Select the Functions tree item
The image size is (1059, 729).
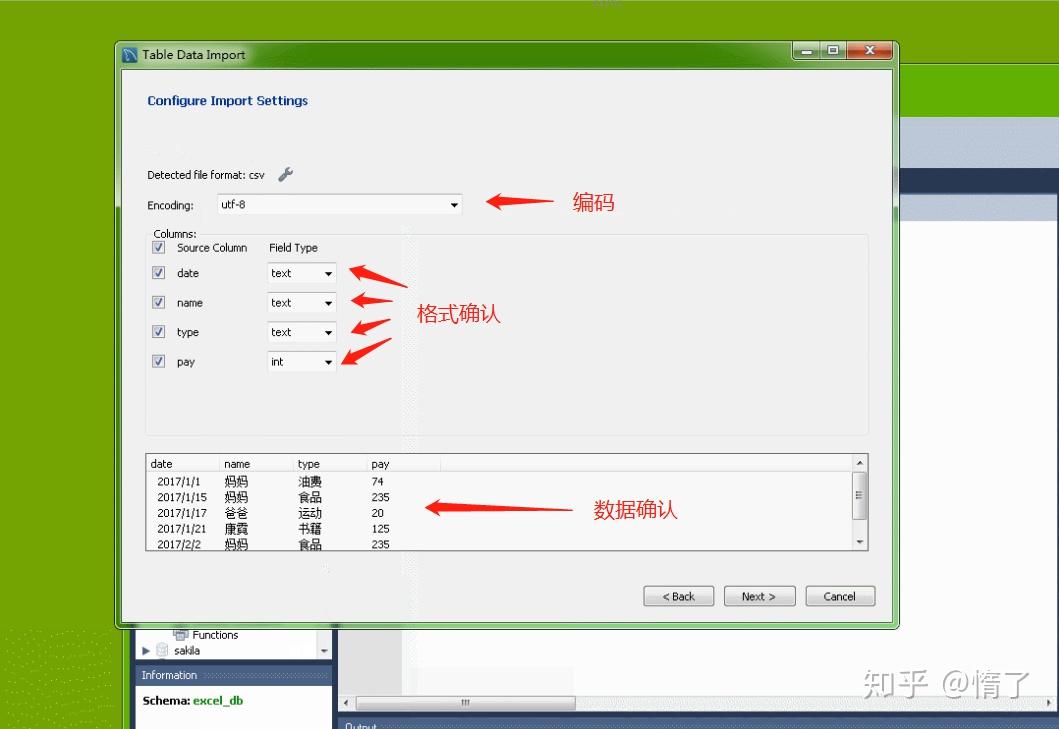(x=215, y=634)
